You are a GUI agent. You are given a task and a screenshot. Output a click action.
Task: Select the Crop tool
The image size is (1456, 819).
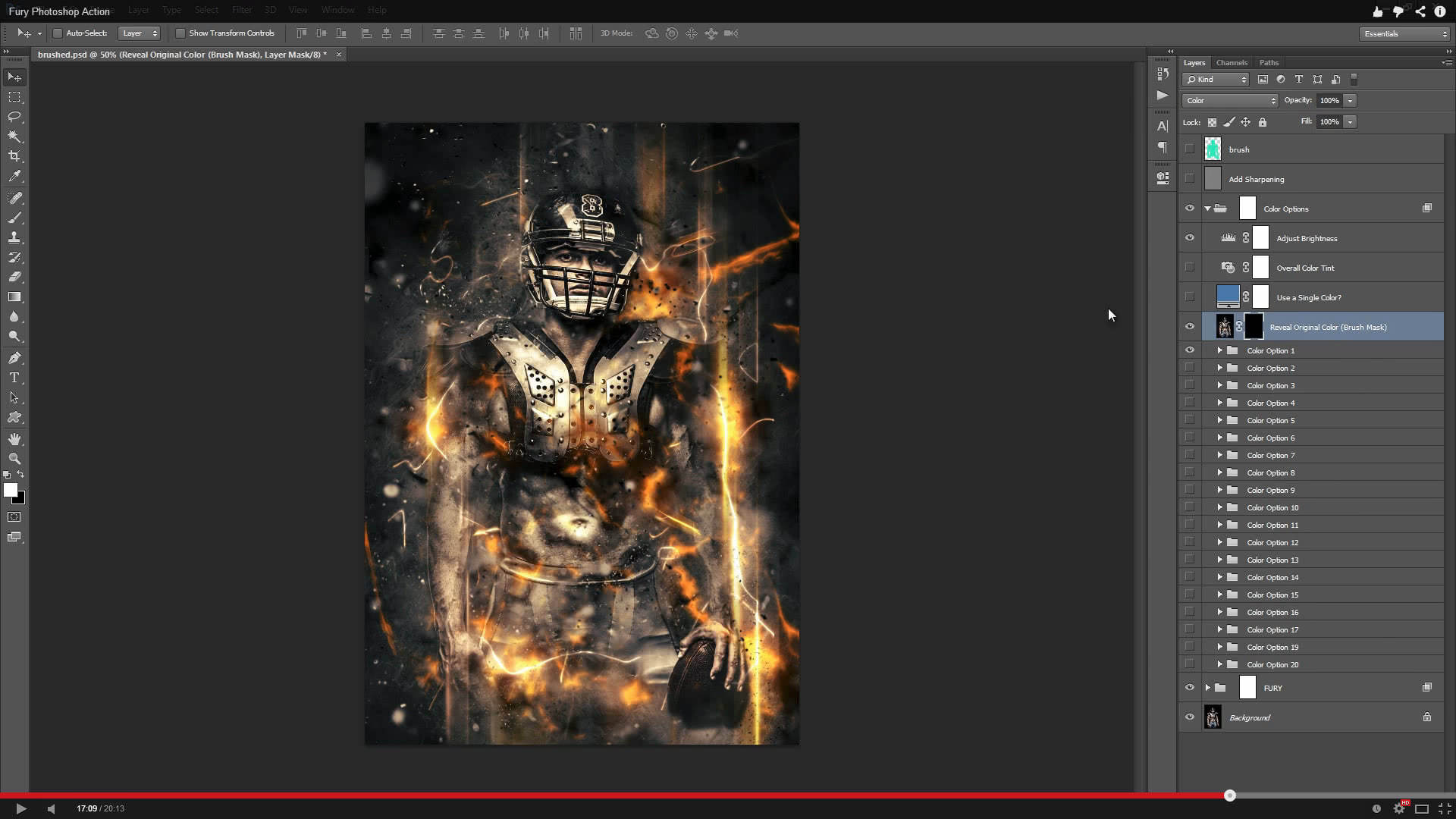click(x=14, y=156)
